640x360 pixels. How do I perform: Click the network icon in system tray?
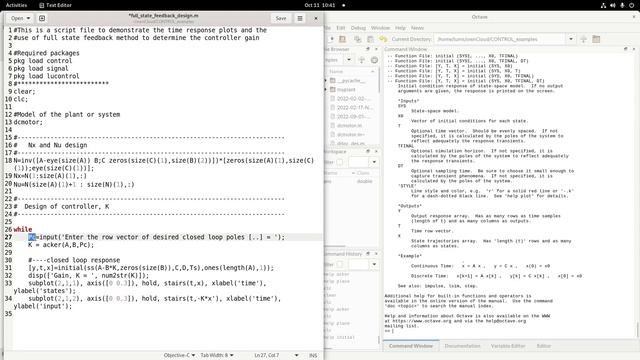pos(603,5)
